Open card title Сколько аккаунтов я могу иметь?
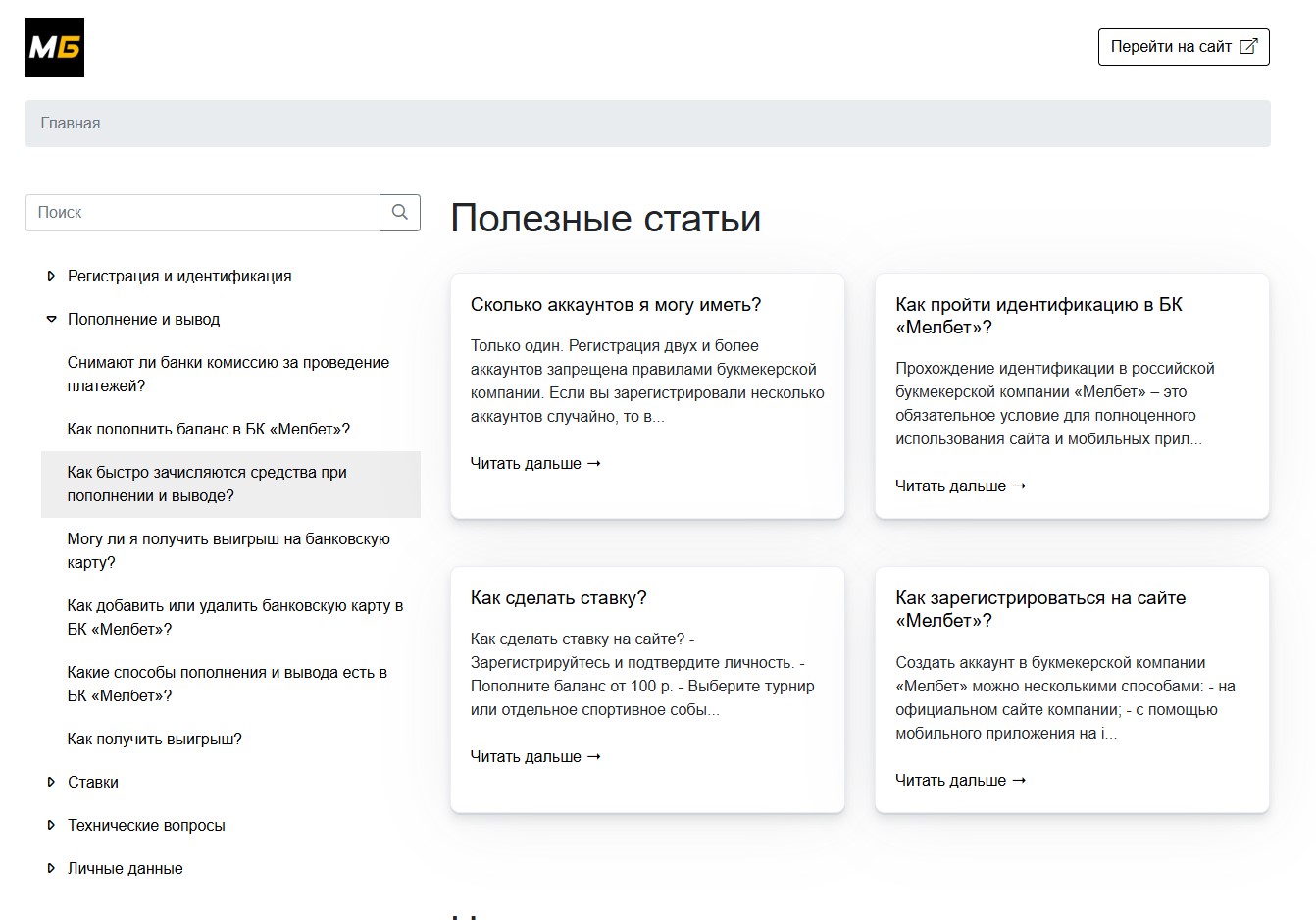 [x=616, y=305]
